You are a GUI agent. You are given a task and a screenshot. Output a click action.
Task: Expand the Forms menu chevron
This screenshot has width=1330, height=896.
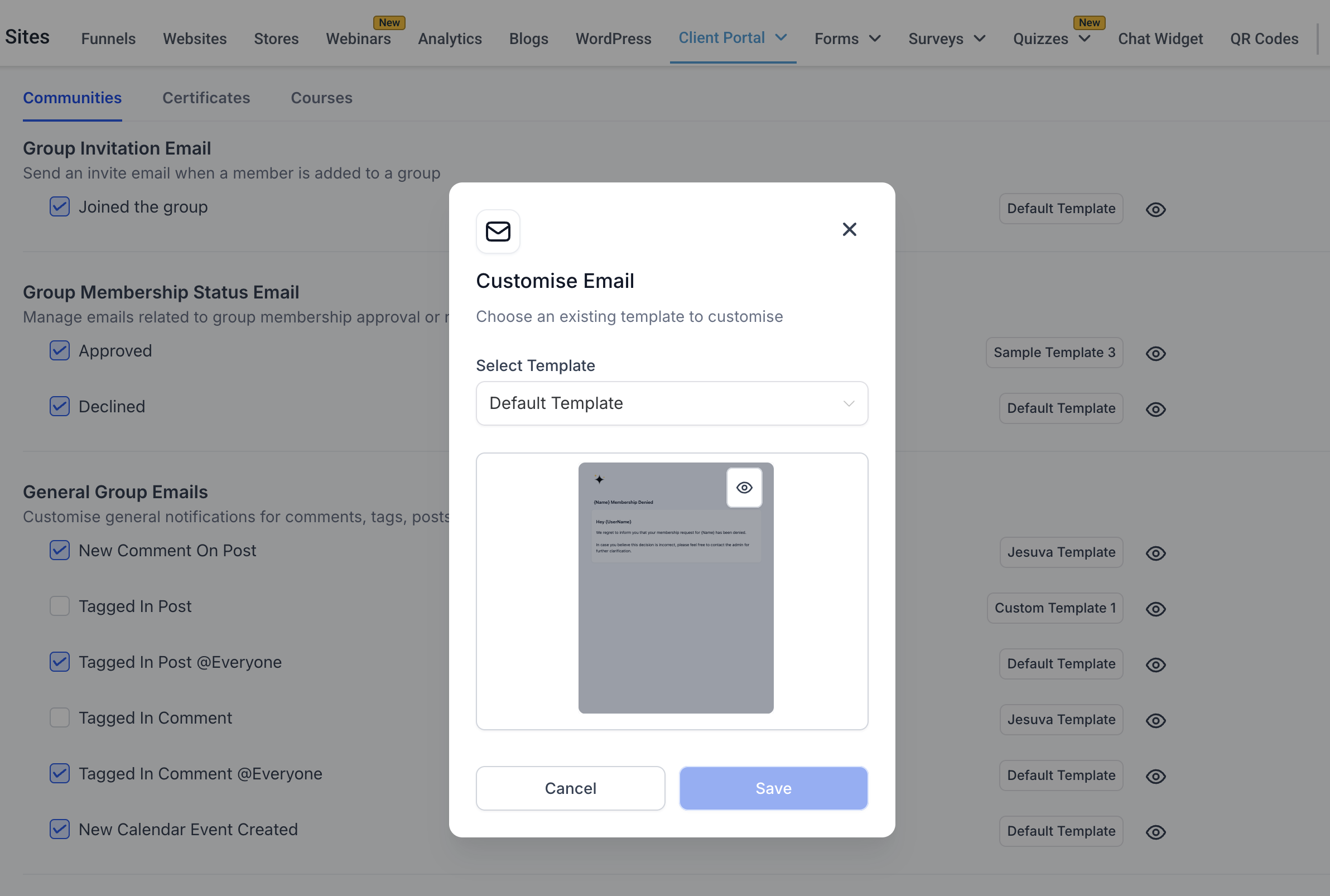click(875, 38)
